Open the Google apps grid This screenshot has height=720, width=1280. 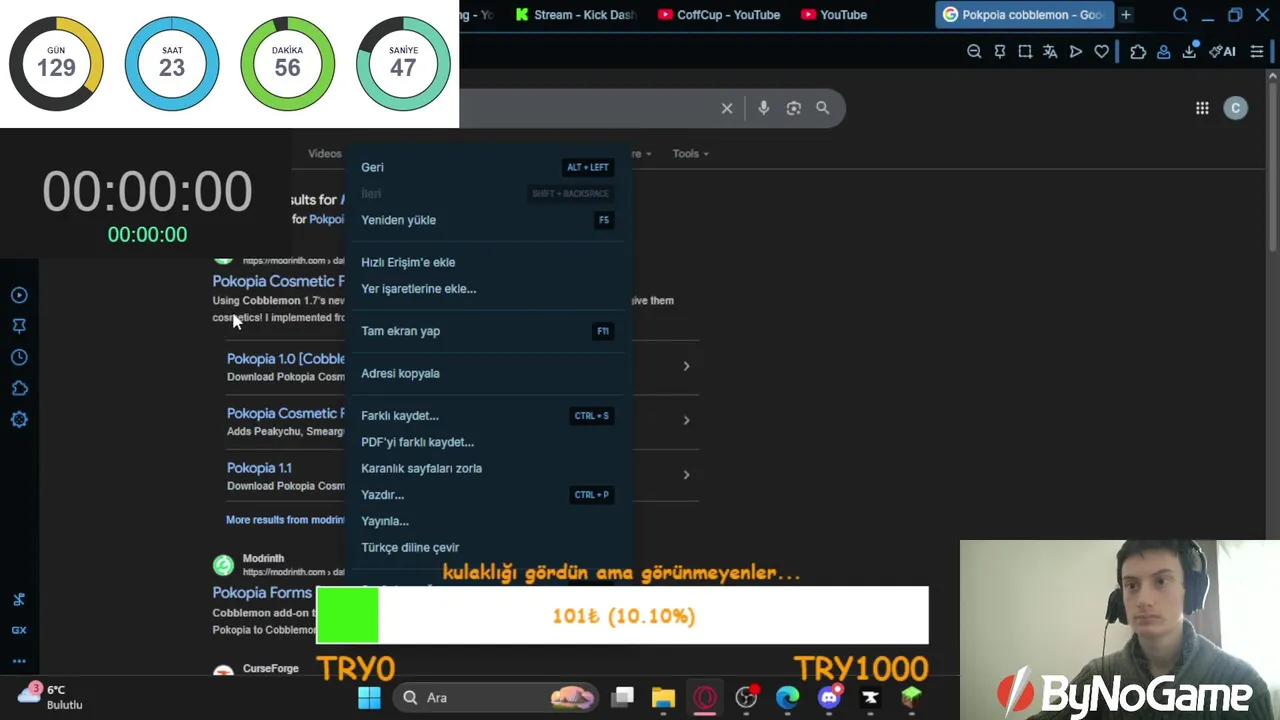[1202, 108]
